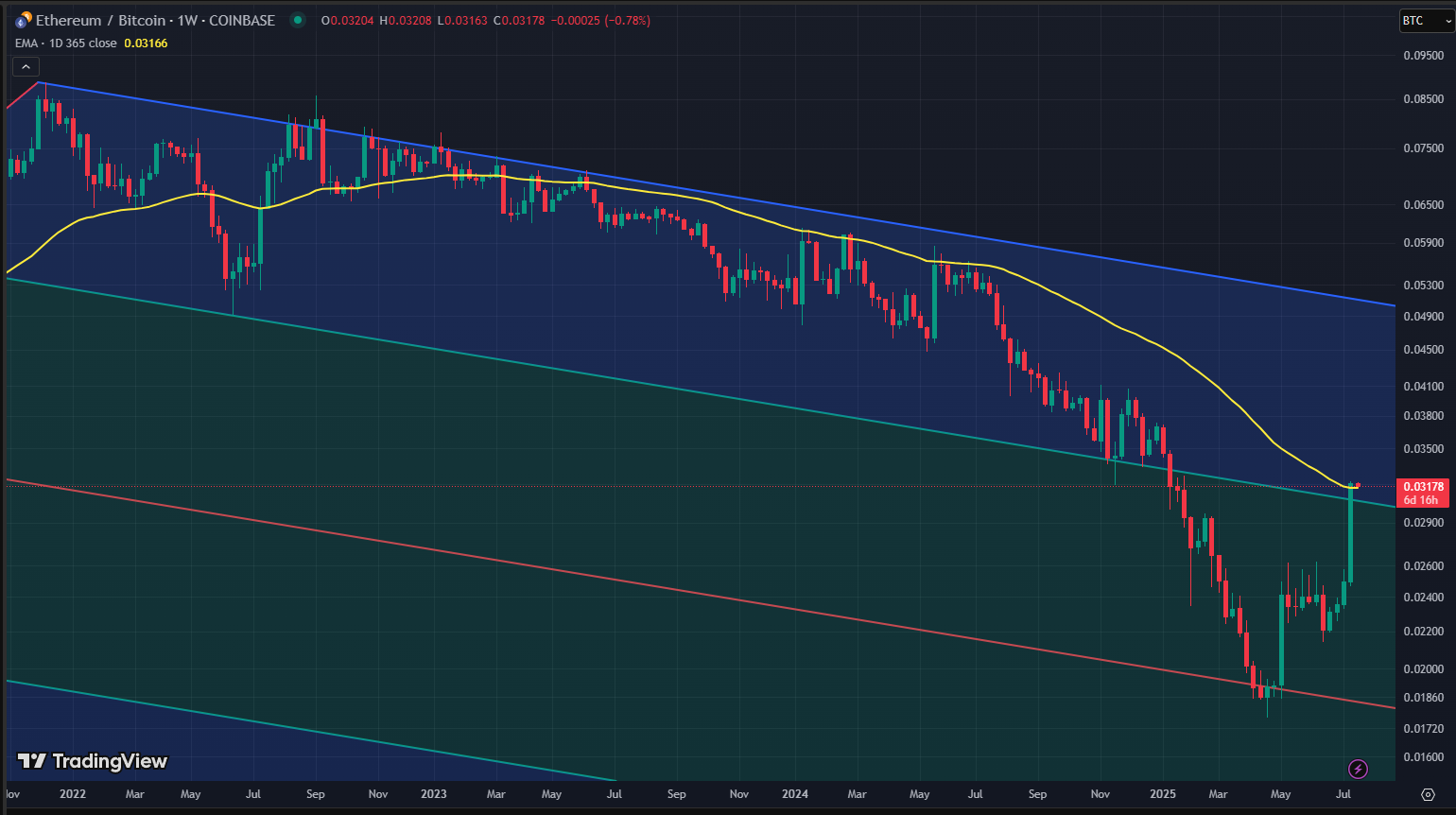The width and height of the screenshot is (1456, 815).
Task: Click the 0.02900 price axis label
Action: click(1423, 523)
